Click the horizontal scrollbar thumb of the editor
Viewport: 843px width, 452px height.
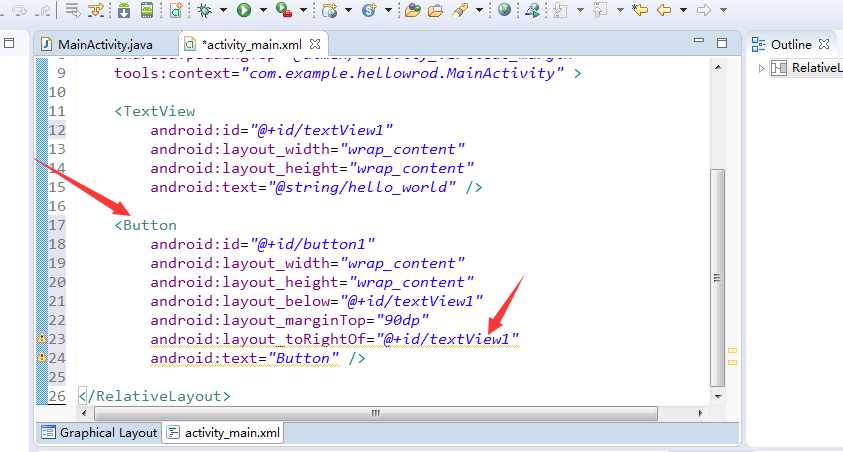point(376,413)
